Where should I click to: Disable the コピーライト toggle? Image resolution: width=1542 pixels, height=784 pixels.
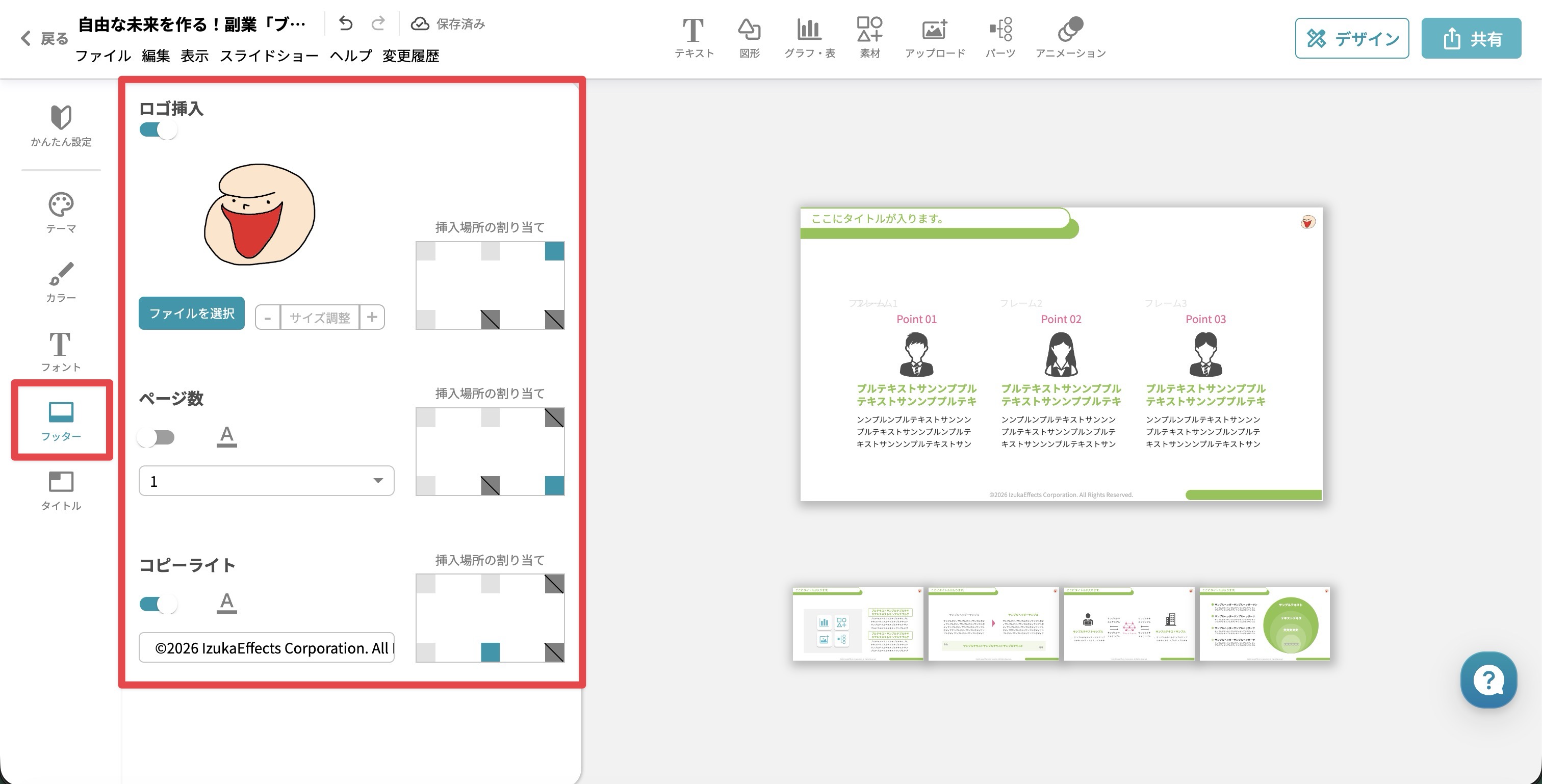pos(158,604)
